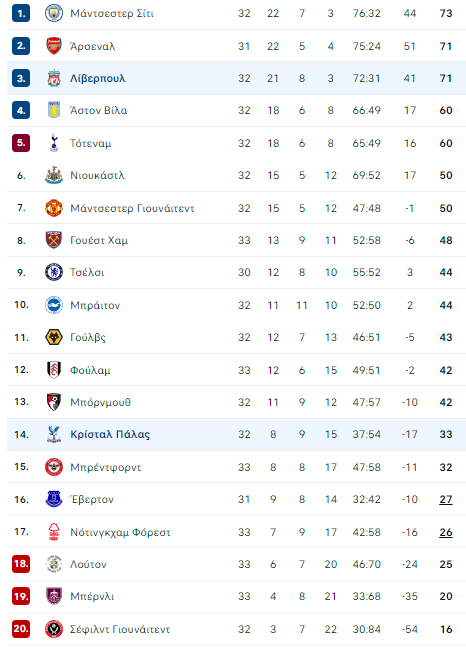This screenshot has width=466, height=651.
Task: Select the Liverpool crest icon
Action: (x=54, y=78)
